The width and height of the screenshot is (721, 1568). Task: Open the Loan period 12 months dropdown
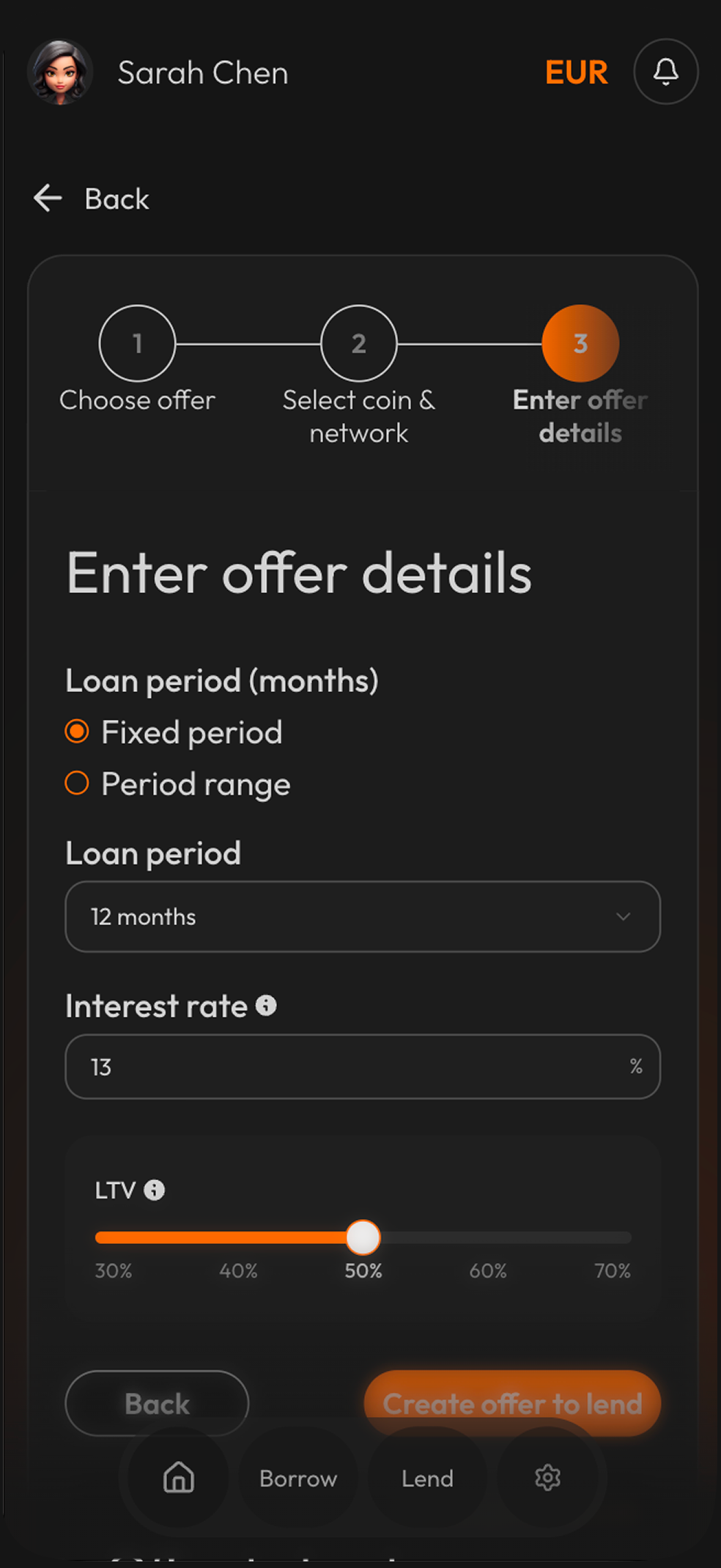[362, 916]
